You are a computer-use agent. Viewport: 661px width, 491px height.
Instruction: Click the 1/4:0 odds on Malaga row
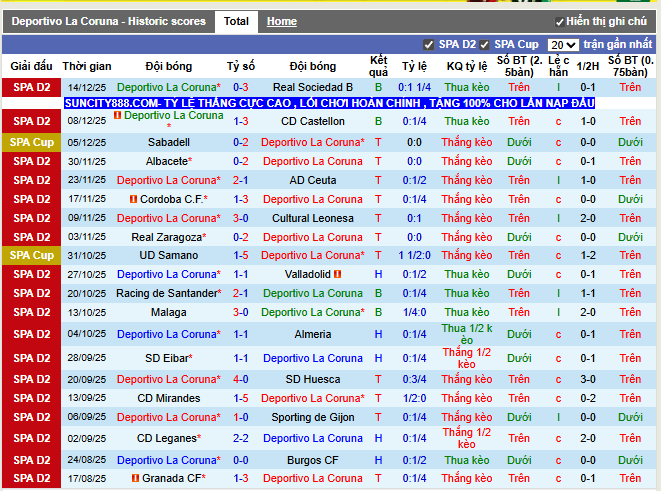(414, 312)
